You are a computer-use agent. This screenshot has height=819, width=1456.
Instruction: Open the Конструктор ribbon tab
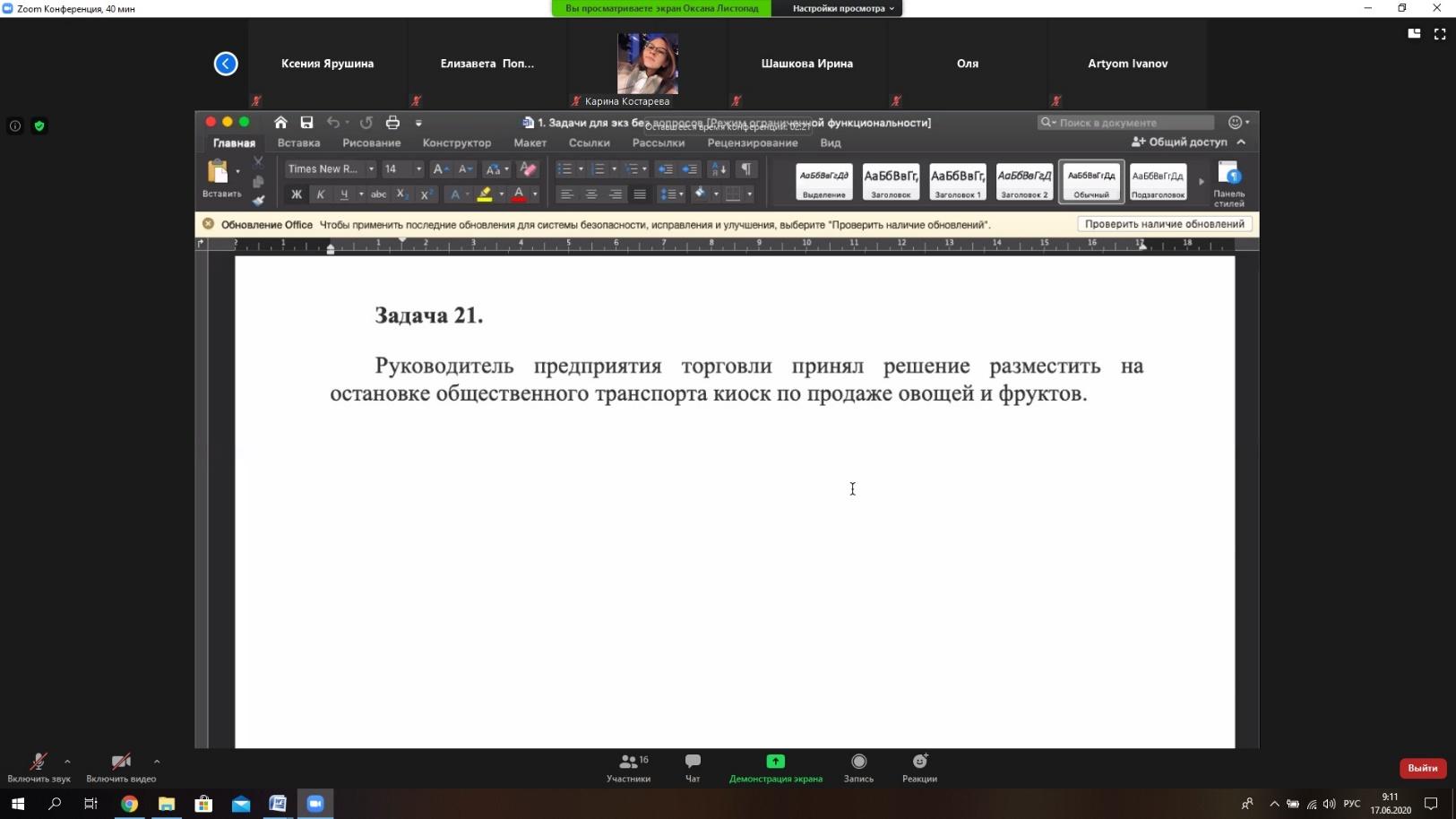pos(457,143)
